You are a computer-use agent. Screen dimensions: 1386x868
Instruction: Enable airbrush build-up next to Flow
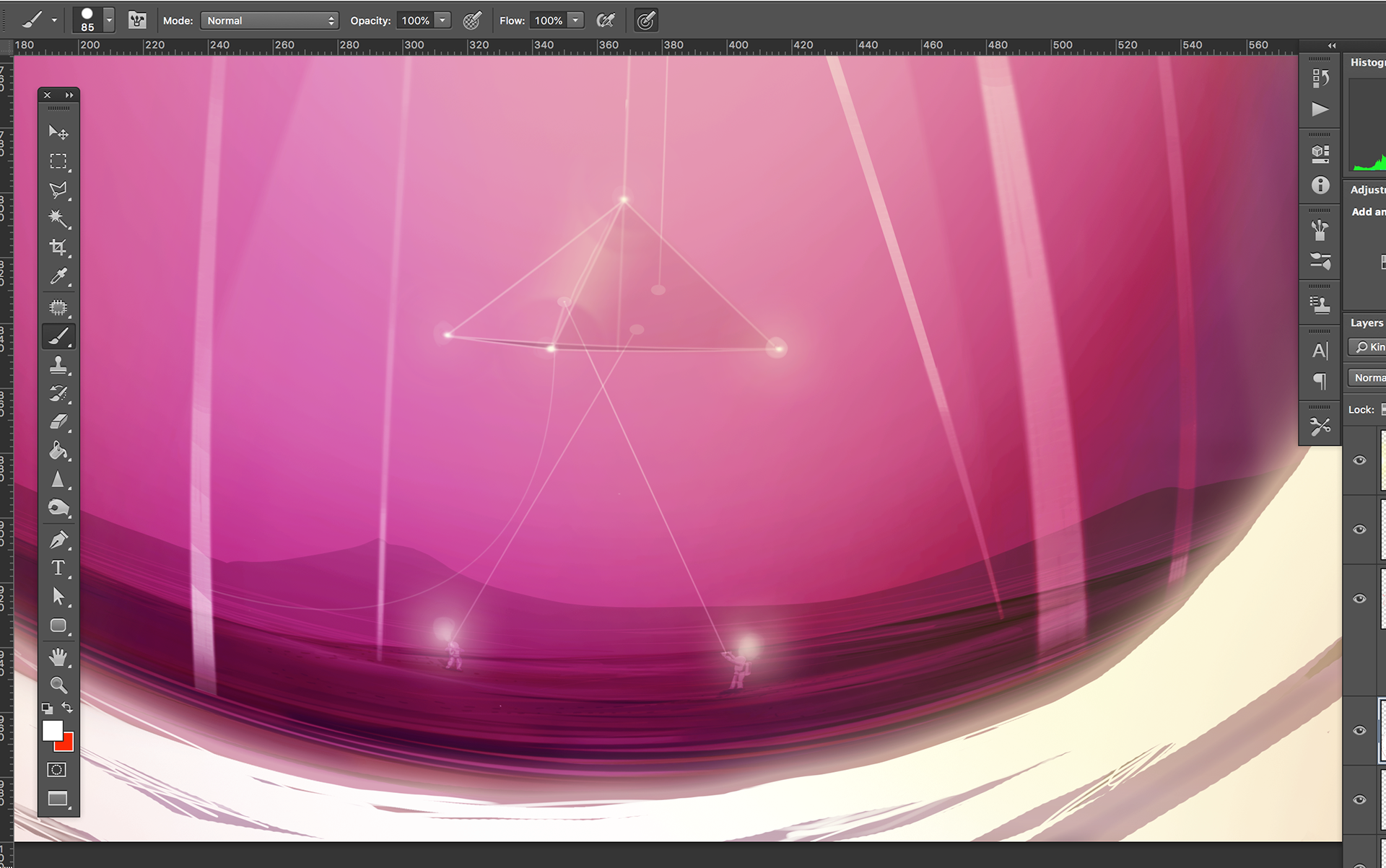[606, 20]
